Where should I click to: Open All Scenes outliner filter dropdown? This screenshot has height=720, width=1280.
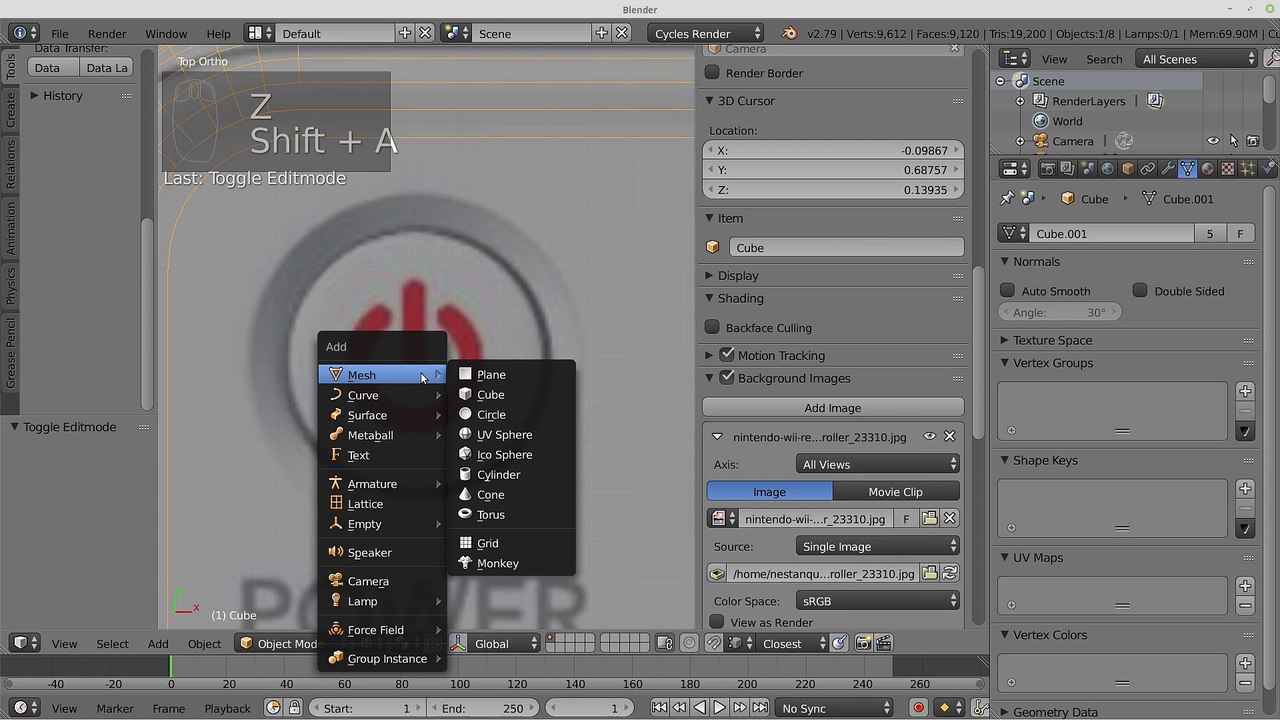[1197, 59]
